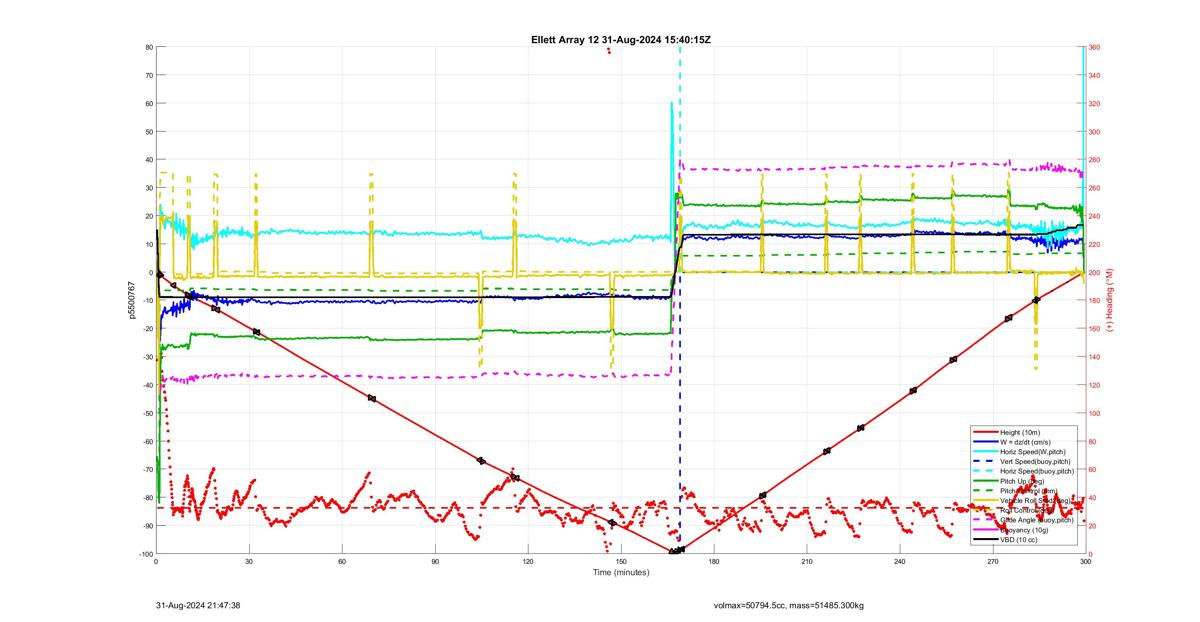Image resolution: width=1200 pixels, height=622 pixels.
Task: Click the right heading axis tick '360'
Action: (x=1095, y=47)
